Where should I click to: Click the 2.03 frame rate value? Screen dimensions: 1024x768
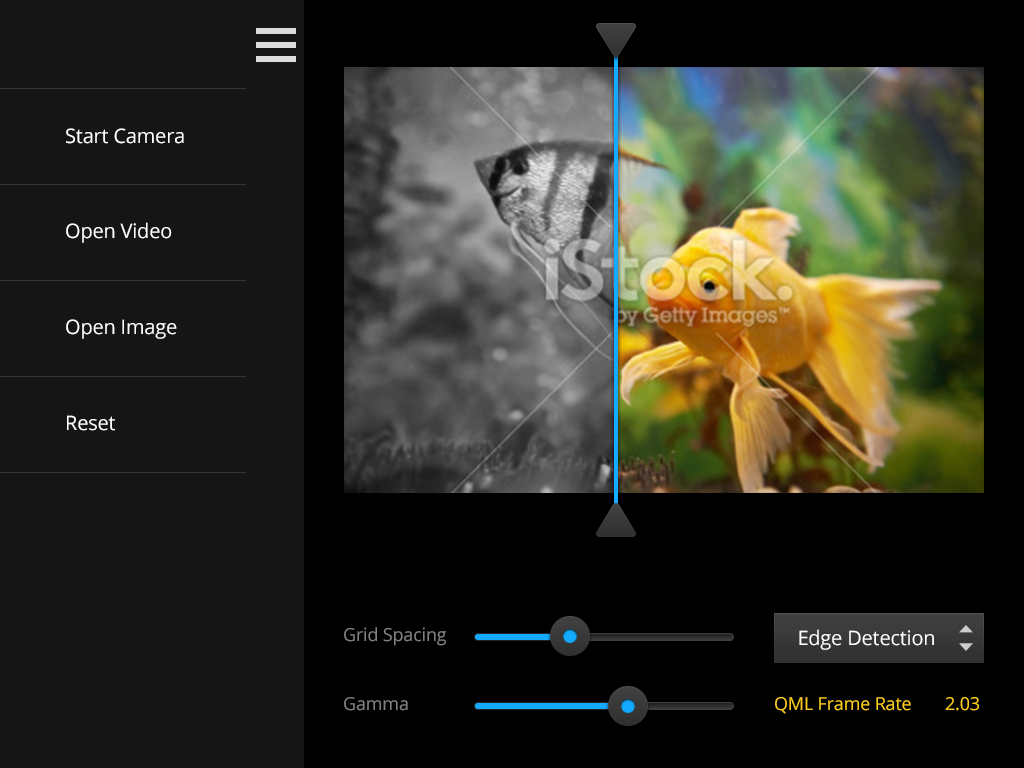[x=962, y=704]
